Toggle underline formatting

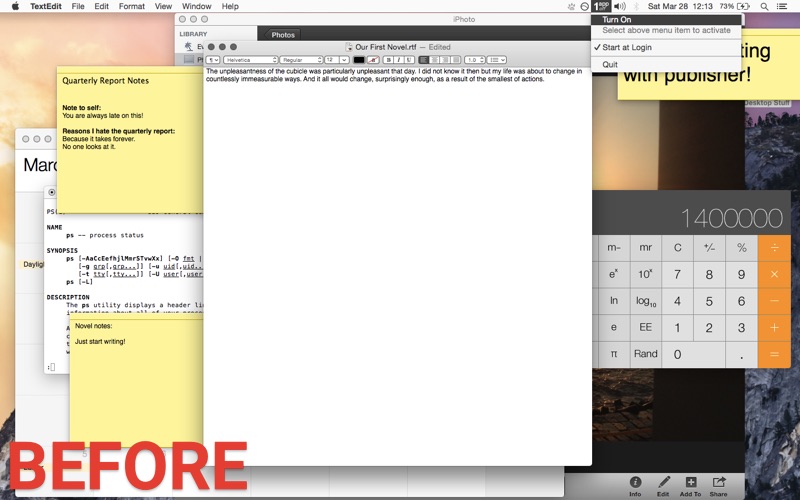click(409, 60)
